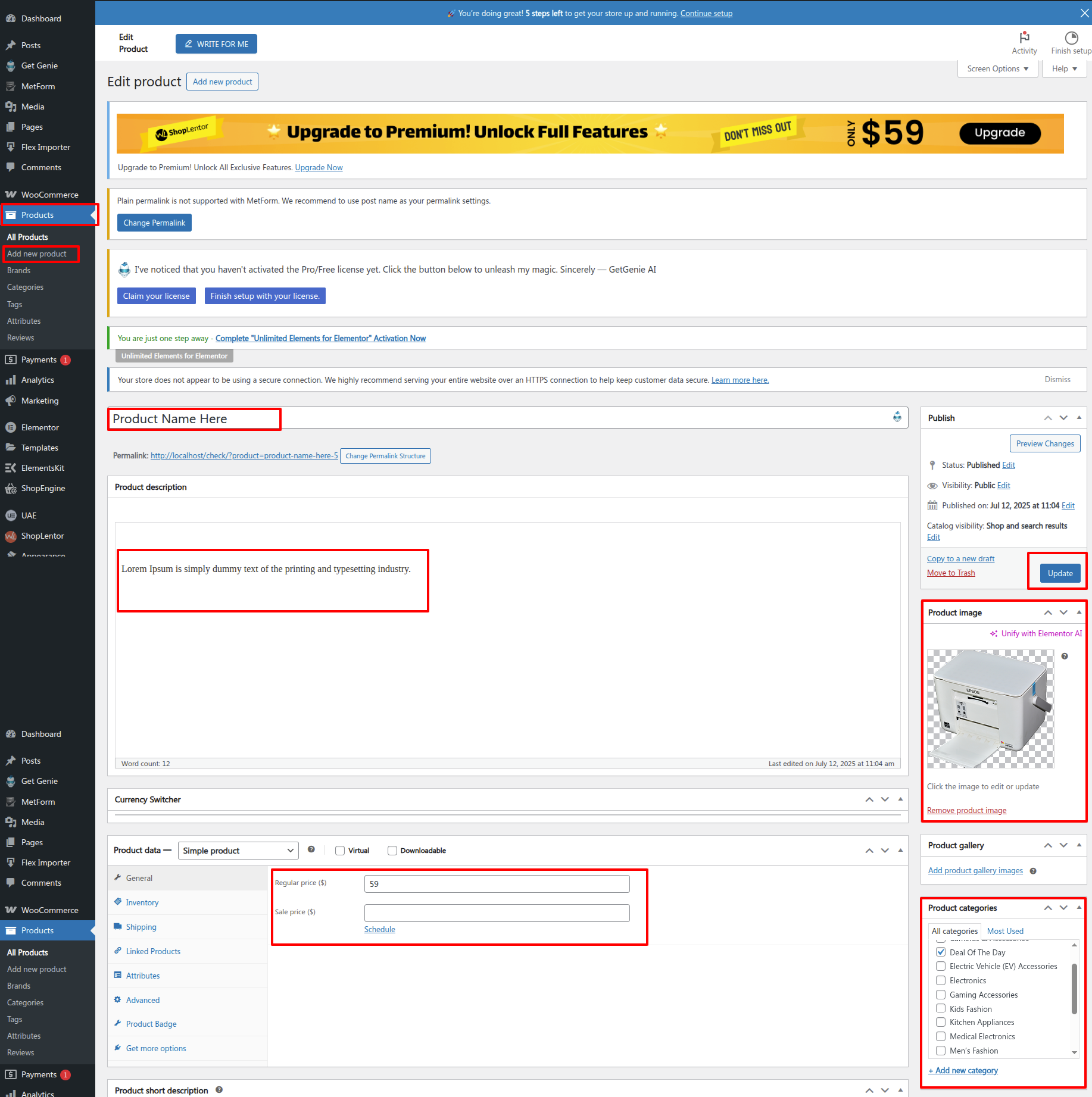Open the ShopEngine sidebar icon

[x=11, y=488]
